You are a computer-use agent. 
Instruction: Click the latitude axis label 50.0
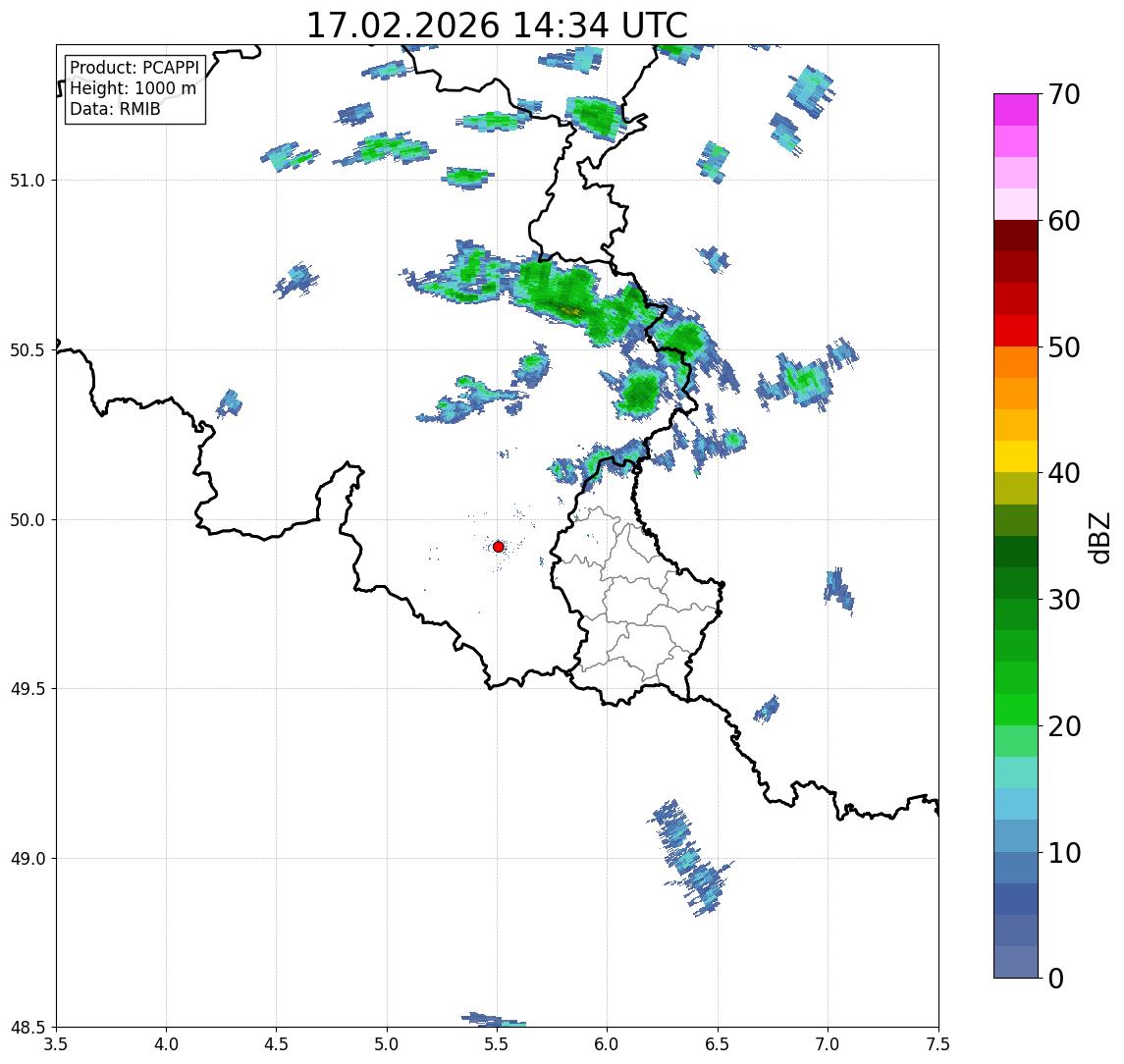point(27,520)
